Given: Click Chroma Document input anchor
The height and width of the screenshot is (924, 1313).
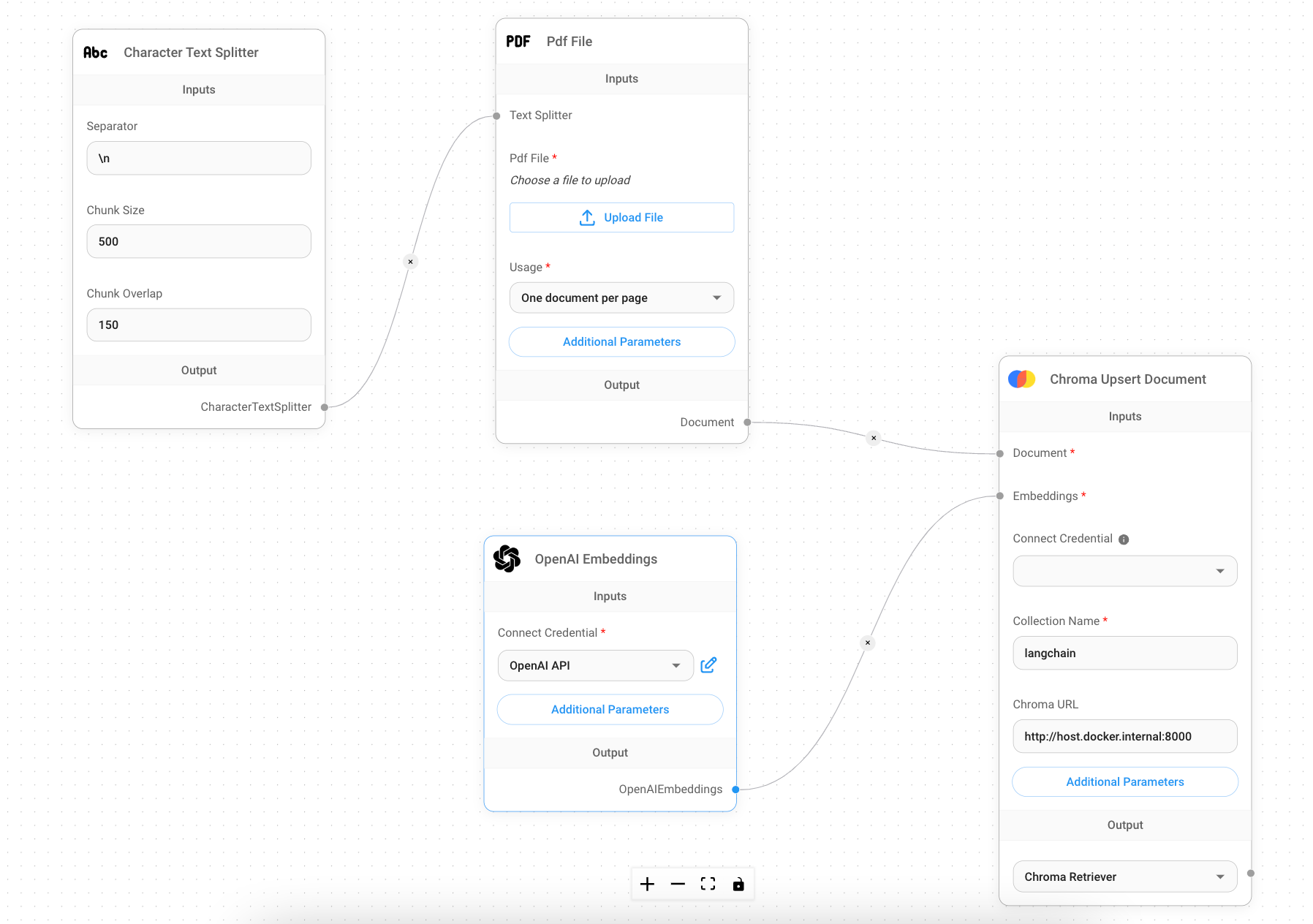Looking at the screenshot, I should [x=1000, y=453].
